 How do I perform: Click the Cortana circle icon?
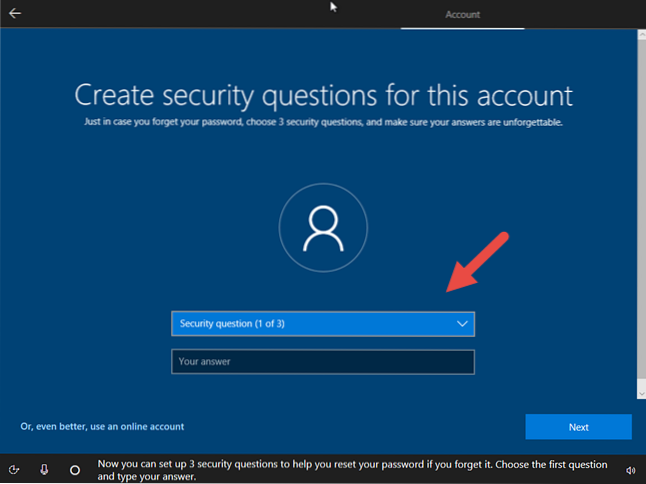coord(75,469)
